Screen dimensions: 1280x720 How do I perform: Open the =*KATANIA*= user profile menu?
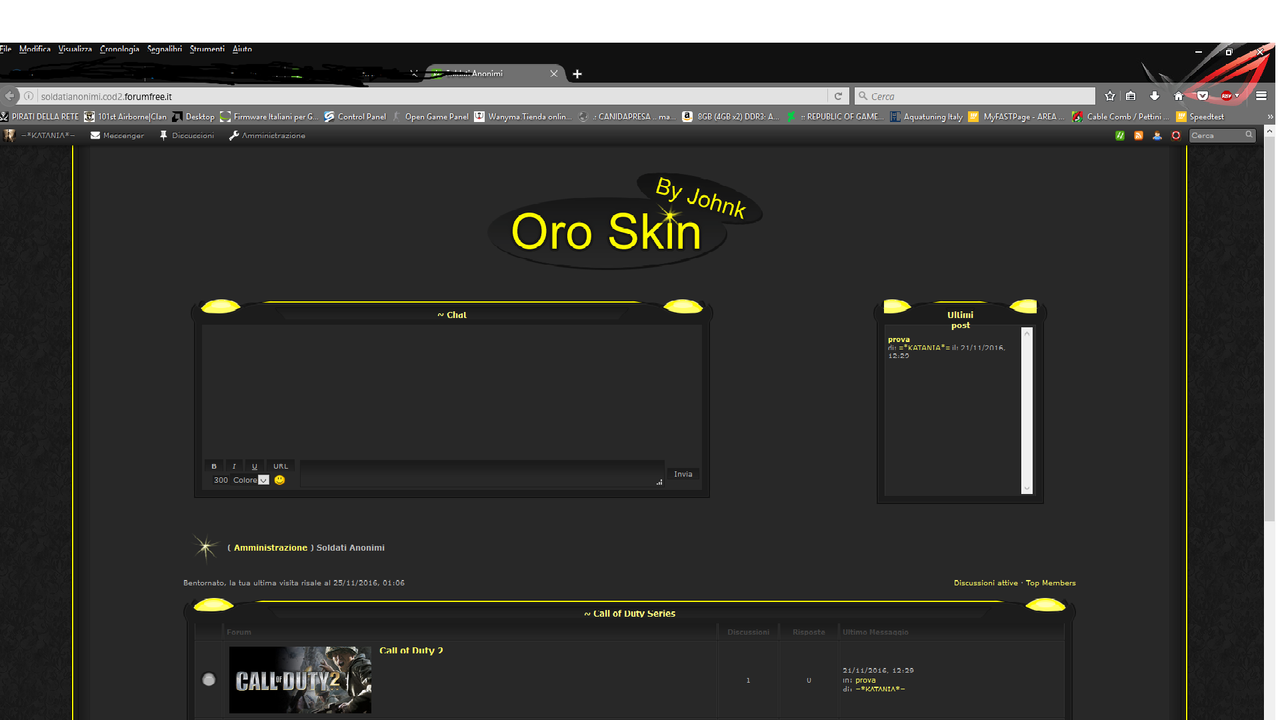[40, 136]
